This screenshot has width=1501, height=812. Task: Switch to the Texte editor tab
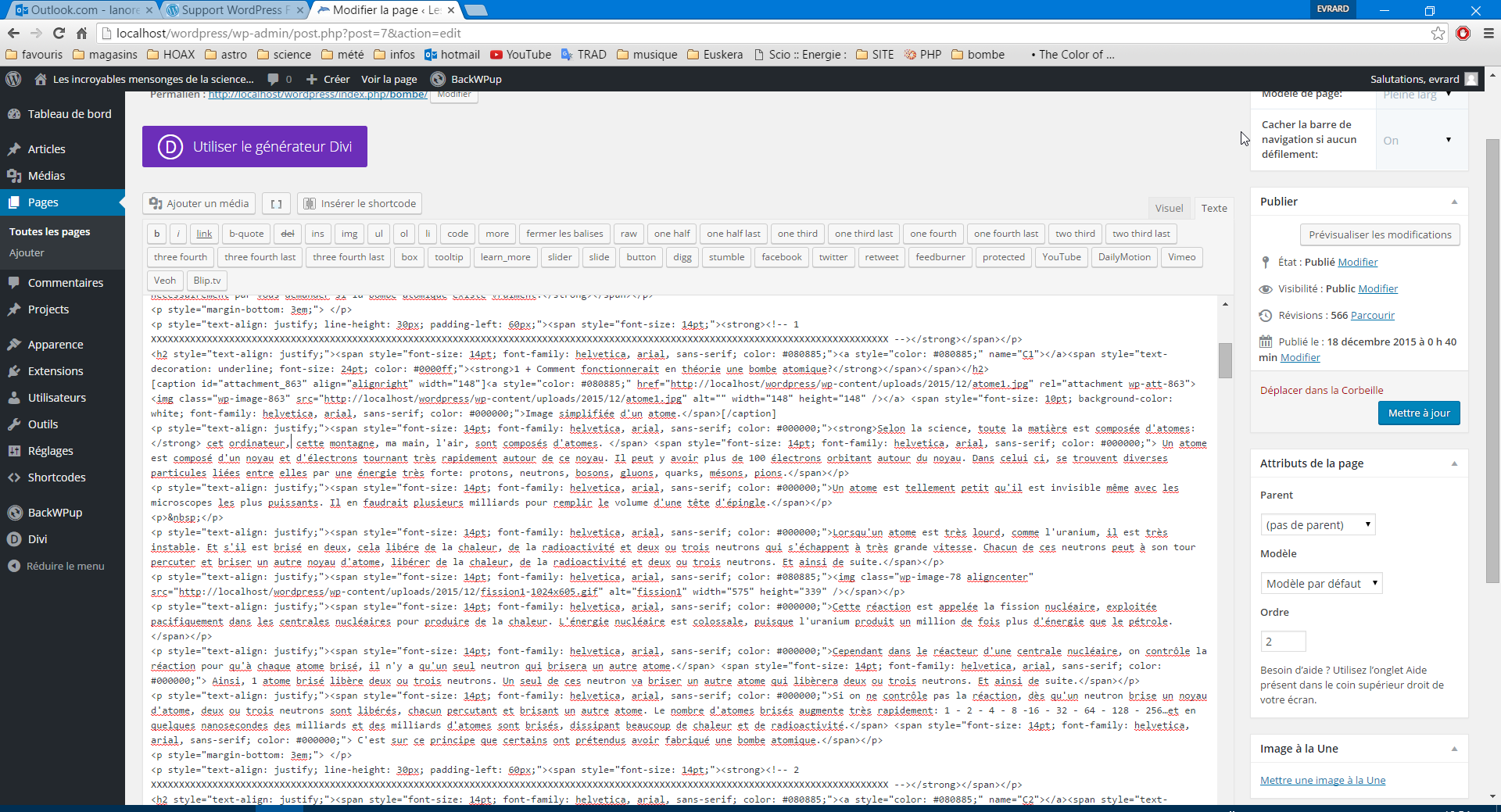[1213, 208]
